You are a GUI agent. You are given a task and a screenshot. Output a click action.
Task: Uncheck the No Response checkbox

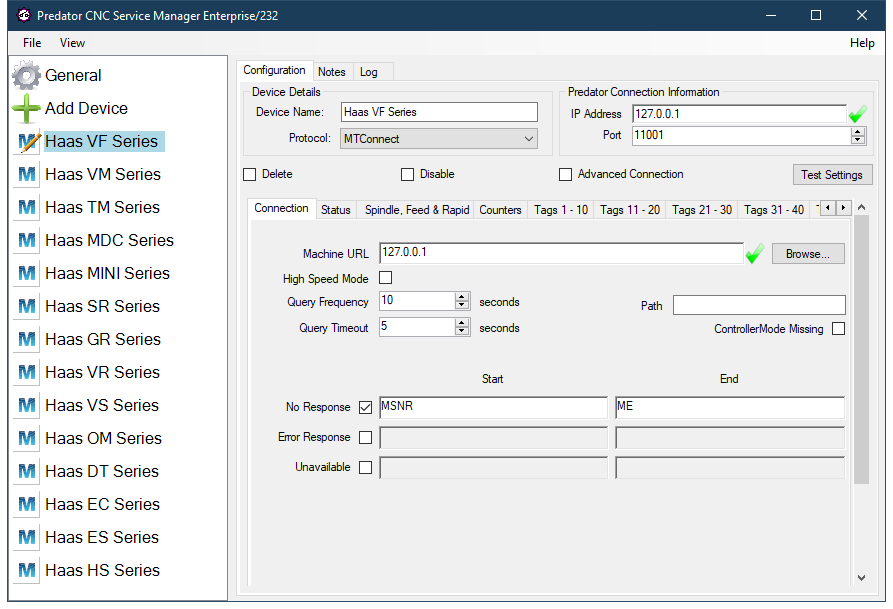(365, 408)
